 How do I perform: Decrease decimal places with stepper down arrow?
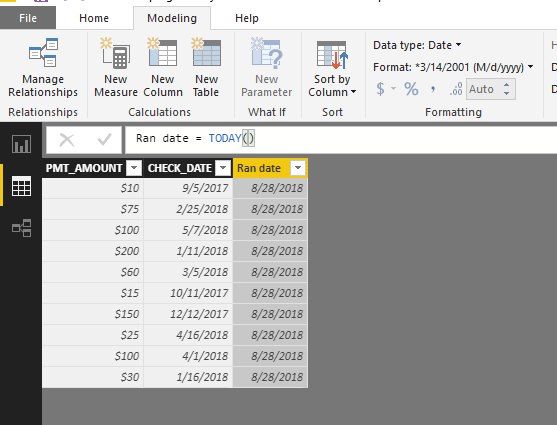click(507, 93)
